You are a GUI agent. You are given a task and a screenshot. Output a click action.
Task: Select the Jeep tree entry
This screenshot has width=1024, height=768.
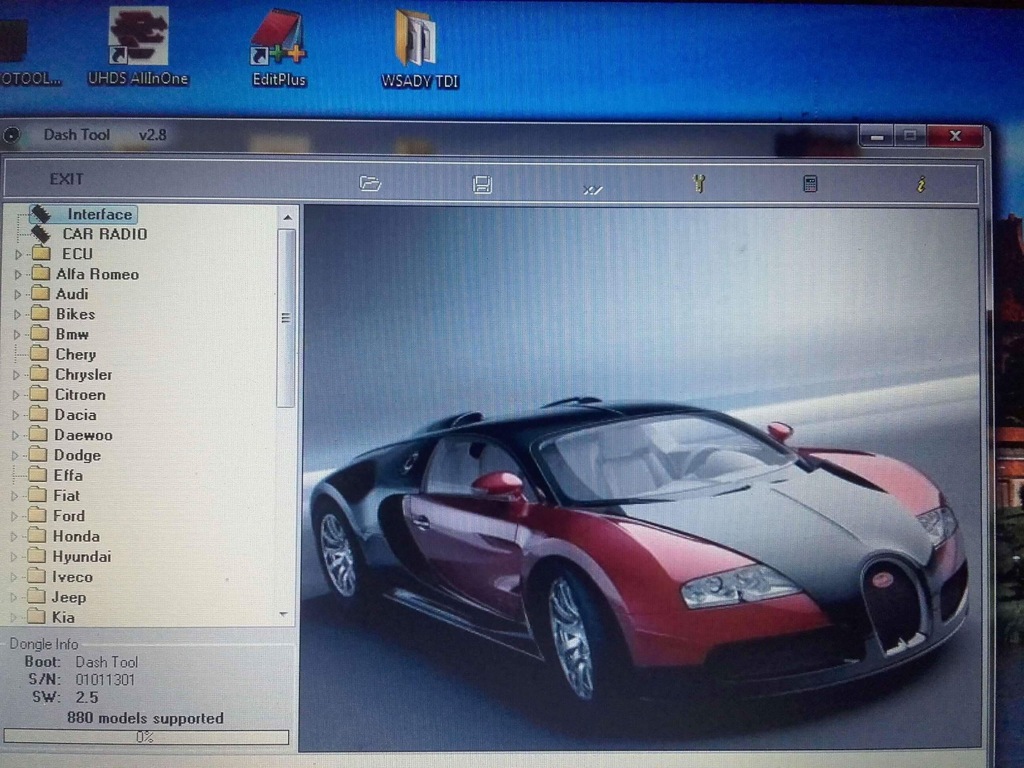[x=69, y=597]
